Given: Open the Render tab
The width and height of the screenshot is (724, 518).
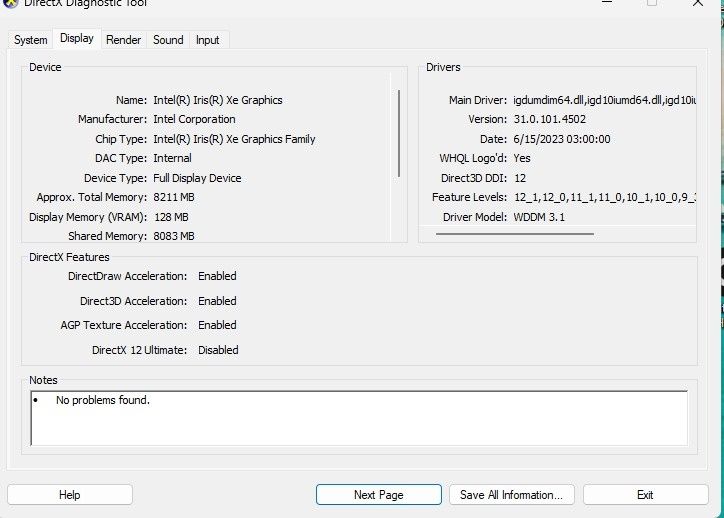Looking at the screenshot, I should click(123, 40).
